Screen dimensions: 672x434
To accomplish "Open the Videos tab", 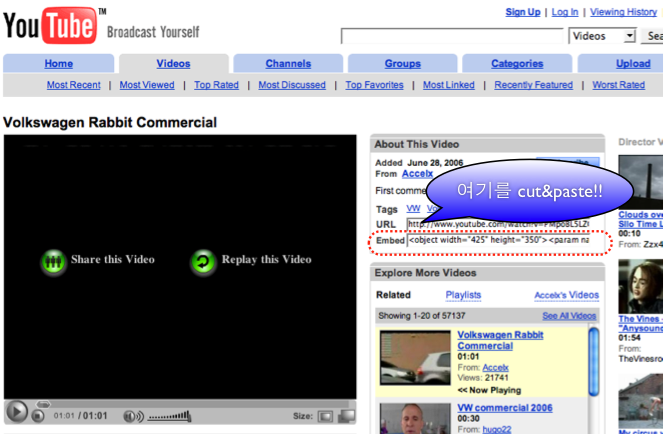I will pyautogui.click(x=173, y=63).
